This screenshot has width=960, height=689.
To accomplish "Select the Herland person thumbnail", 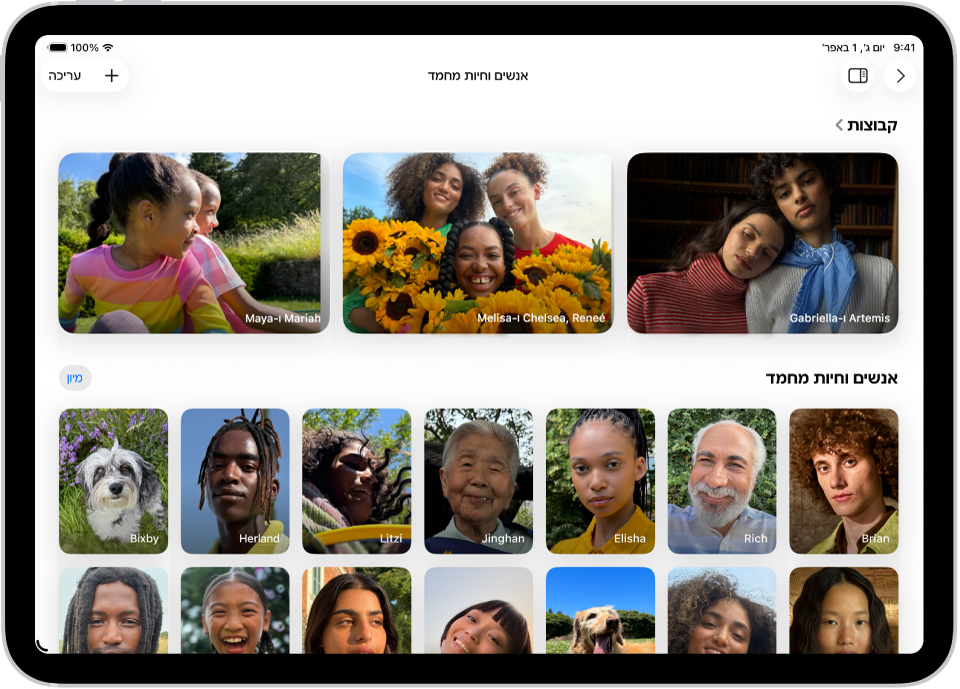I will tap(235, 481).
